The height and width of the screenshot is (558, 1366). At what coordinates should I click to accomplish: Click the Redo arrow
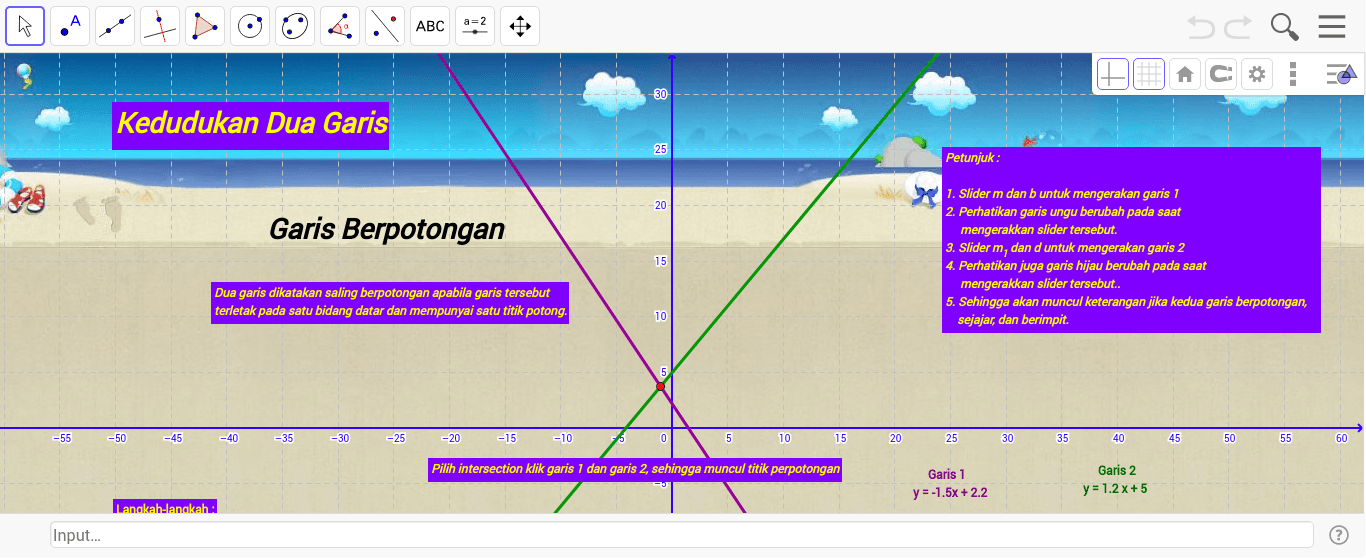click(x=1238, y=27)
